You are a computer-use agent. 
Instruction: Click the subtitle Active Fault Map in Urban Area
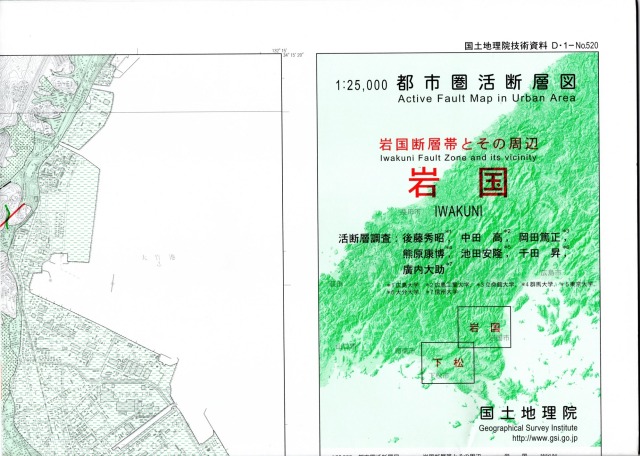487,98
